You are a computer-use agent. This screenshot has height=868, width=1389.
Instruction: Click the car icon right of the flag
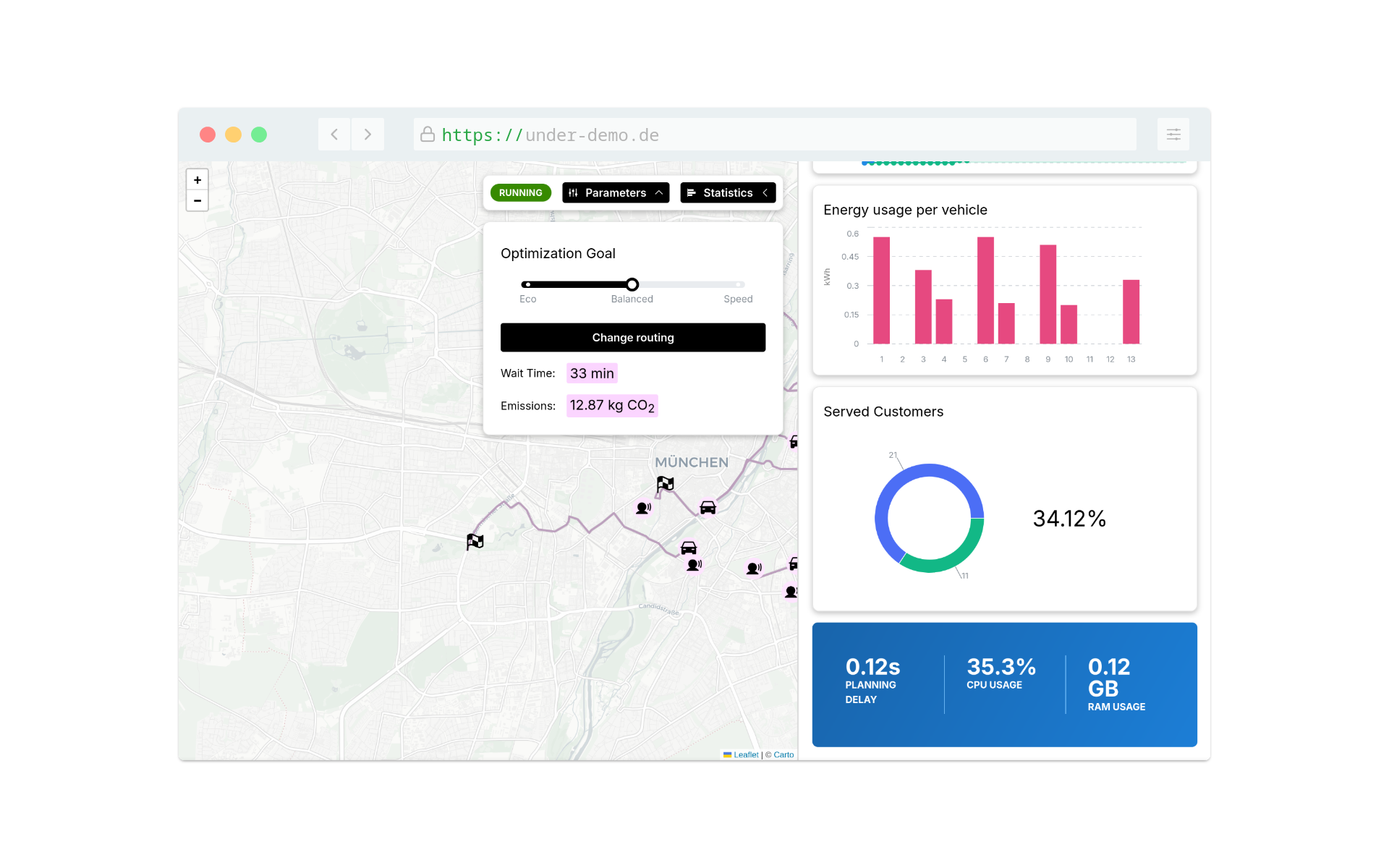click(x=708, y=507)
